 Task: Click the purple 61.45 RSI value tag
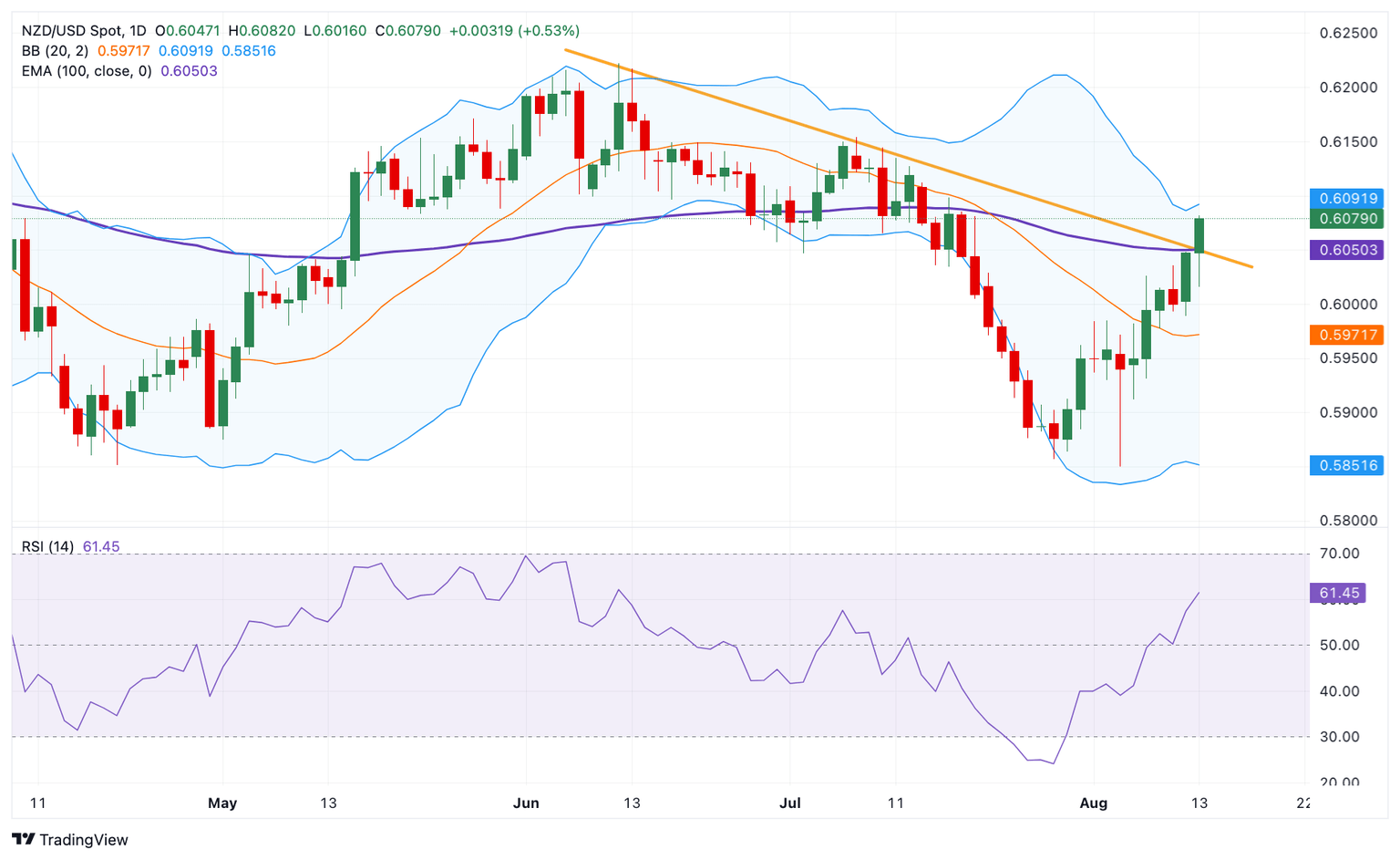pyautogui.click(x=1339, y=593)
